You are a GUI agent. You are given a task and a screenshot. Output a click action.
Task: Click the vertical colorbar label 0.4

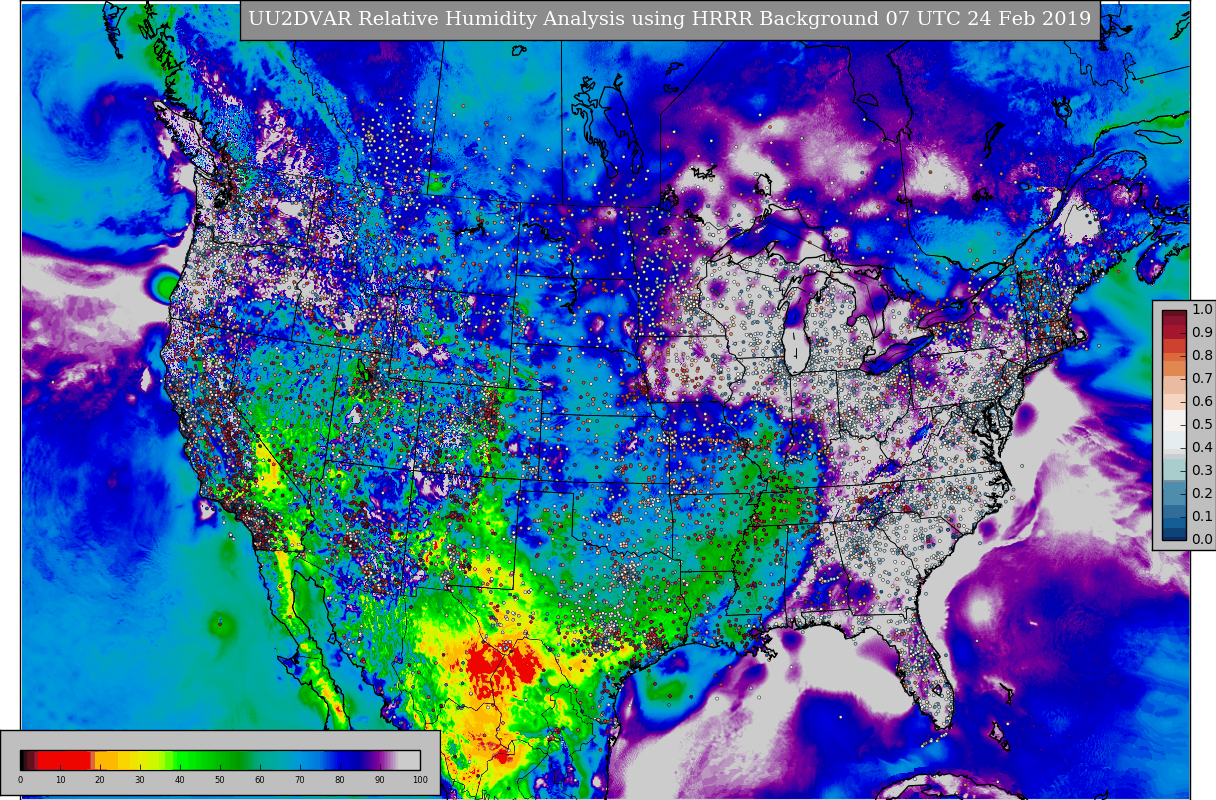1202,448
